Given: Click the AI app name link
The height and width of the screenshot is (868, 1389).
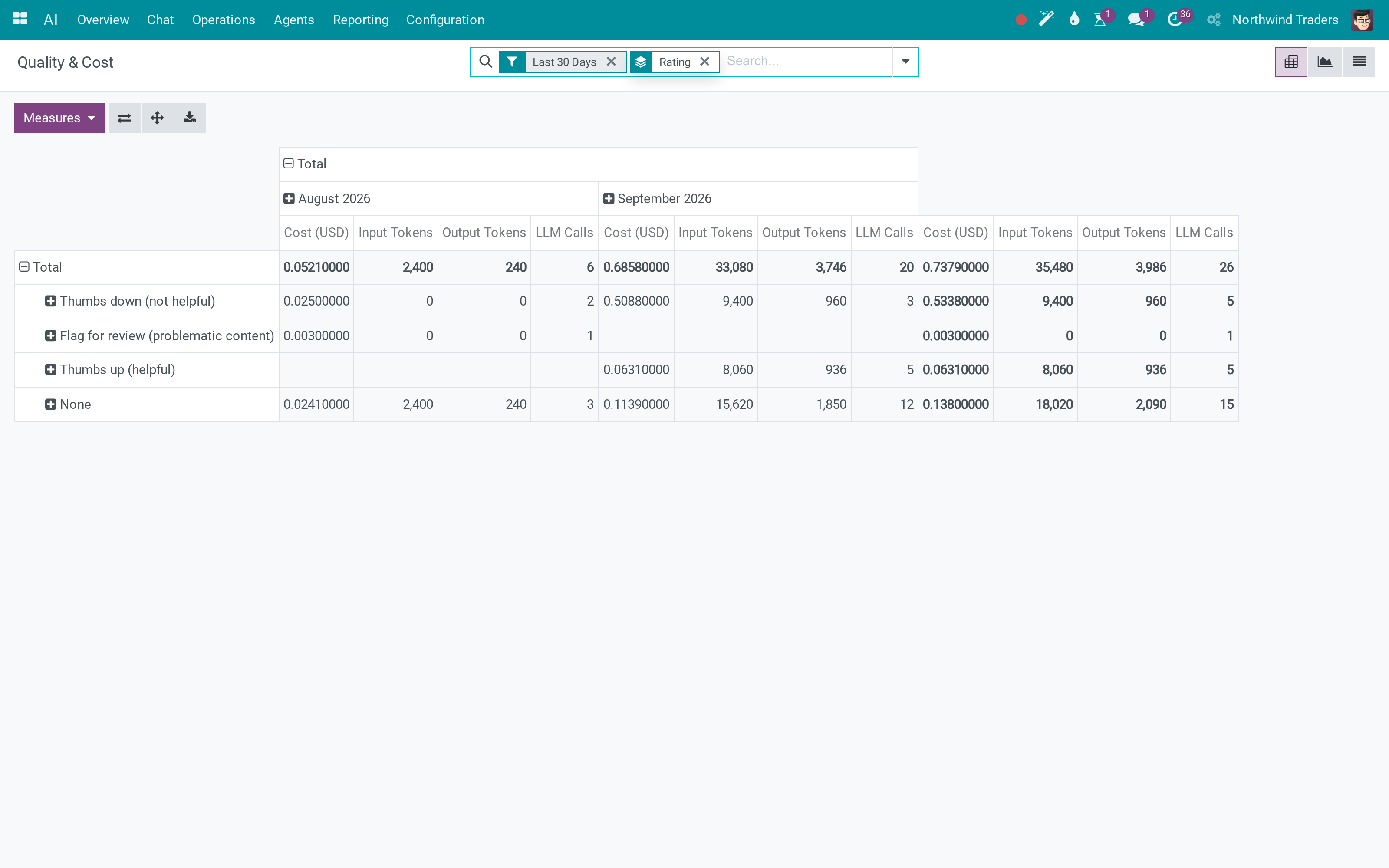Looking at the screenshot, I should 50,20.
